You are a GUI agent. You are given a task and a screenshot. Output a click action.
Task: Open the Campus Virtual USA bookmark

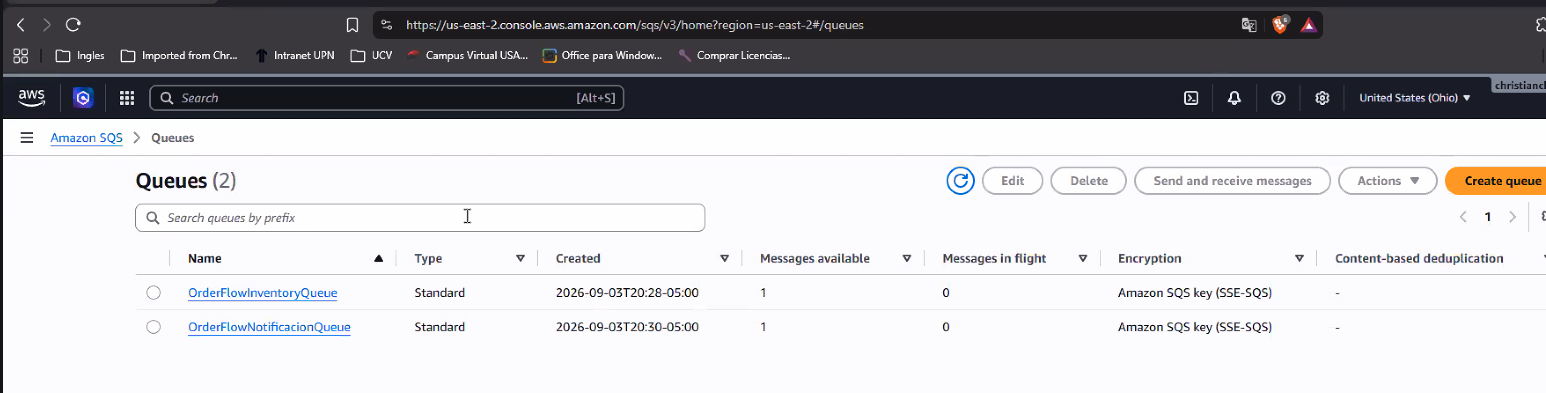click(467, 56)
